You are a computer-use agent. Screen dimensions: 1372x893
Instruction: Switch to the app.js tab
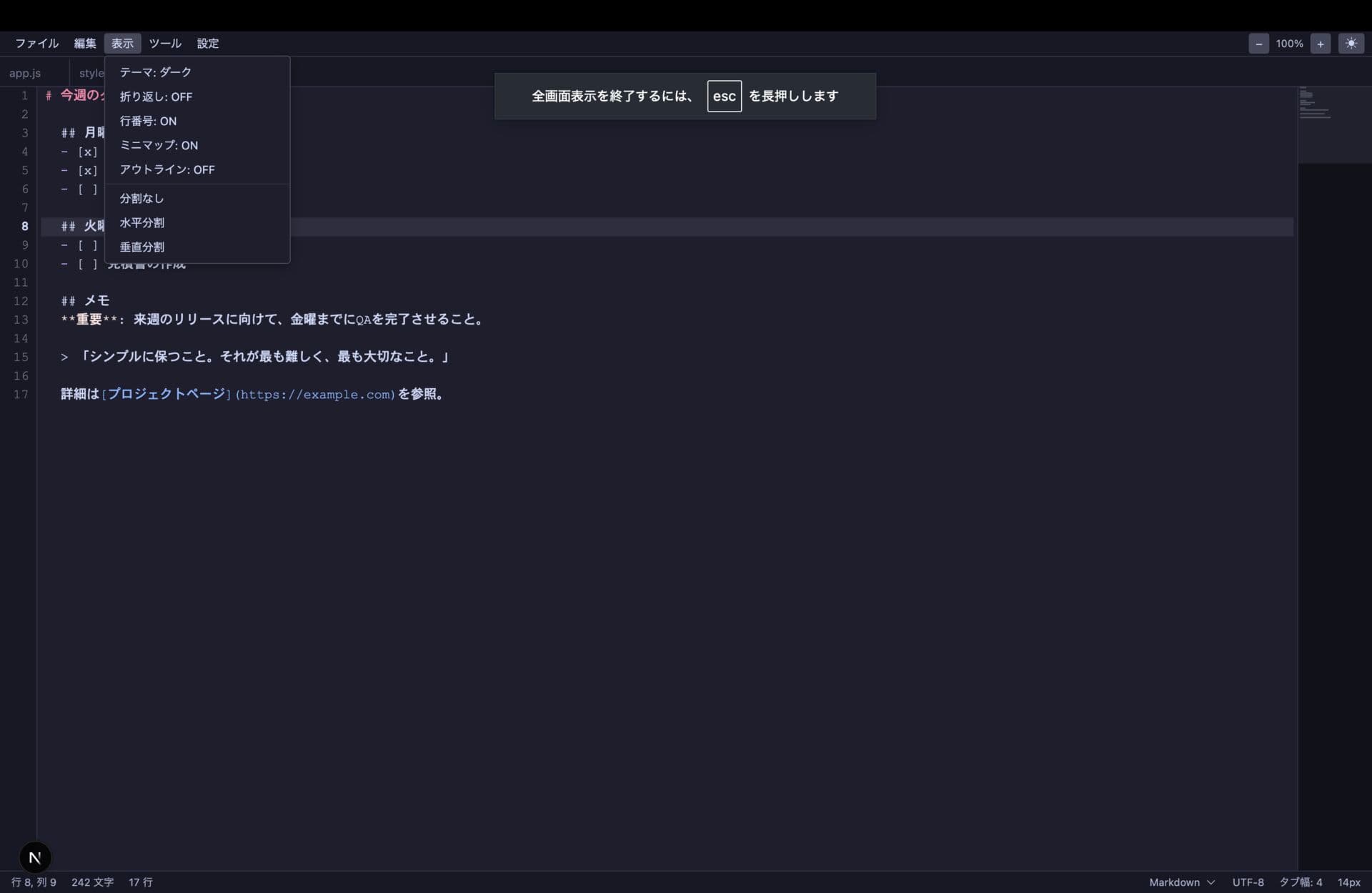tap(25, 73)
